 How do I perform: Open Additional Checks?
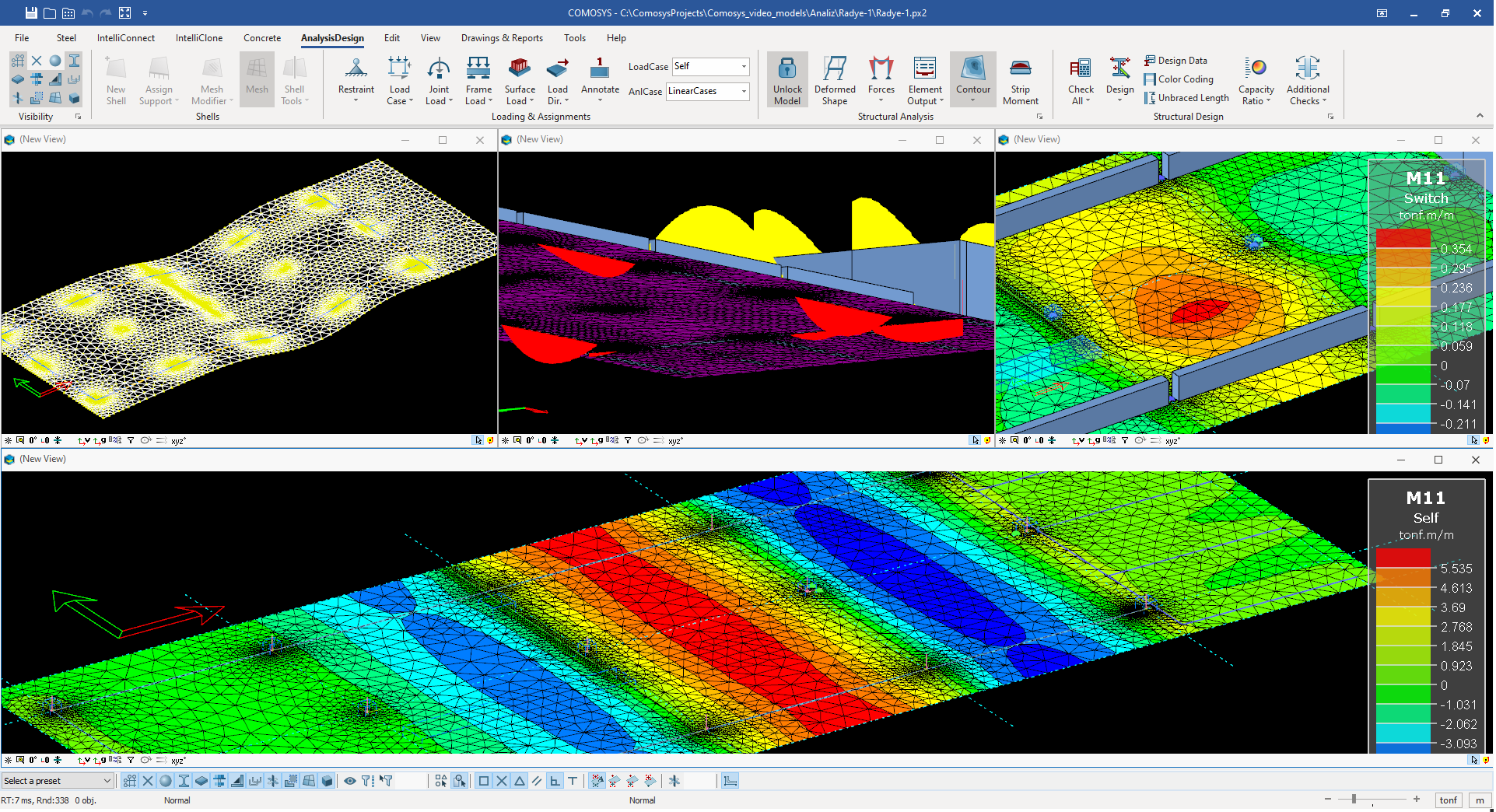pos(1308,79)
